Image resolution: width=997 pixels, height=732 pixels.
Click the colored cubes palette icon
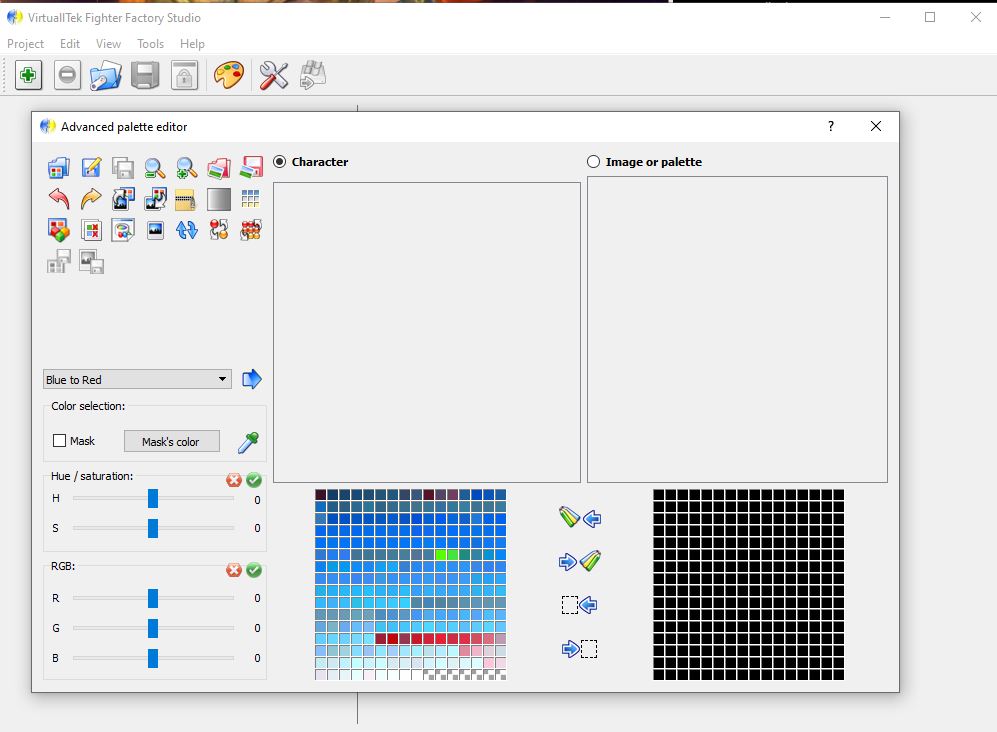tap(58, 230)
